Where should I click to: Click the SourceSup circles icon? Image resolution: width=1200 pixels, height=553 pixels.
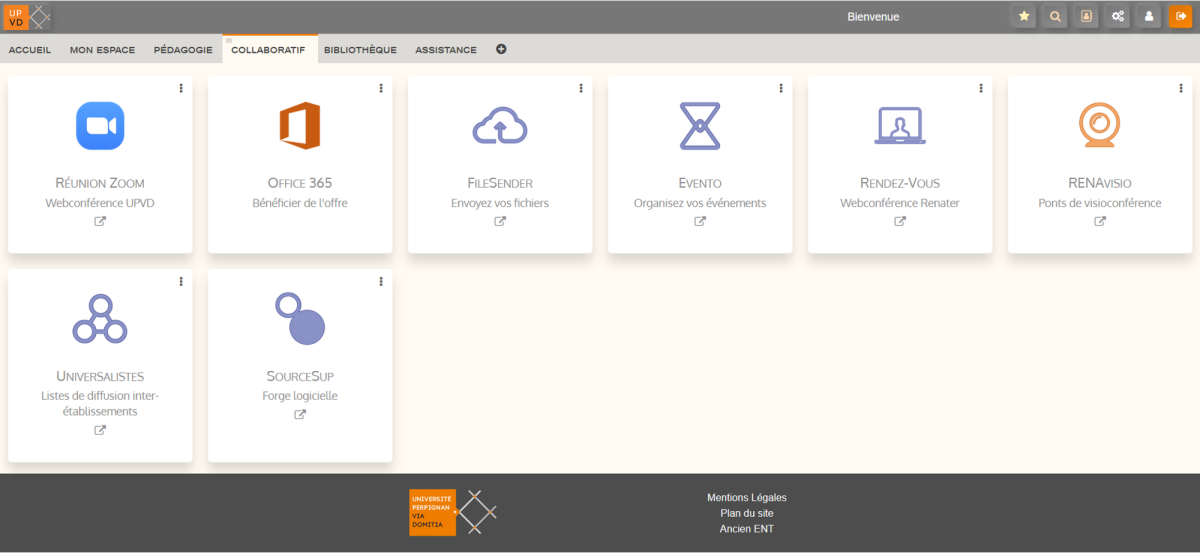click(x=300, y=317)
